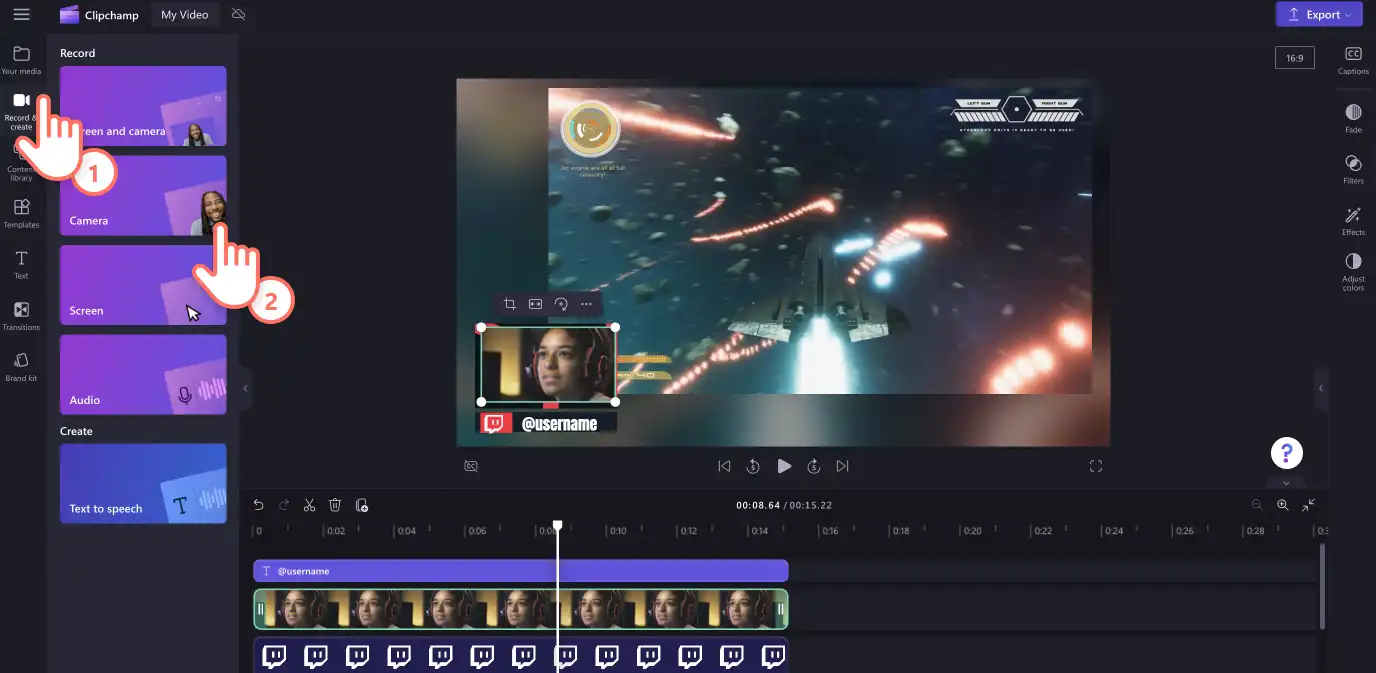
Task: Click the rotate icon in floating toolbar
Action: click(561, 304)
